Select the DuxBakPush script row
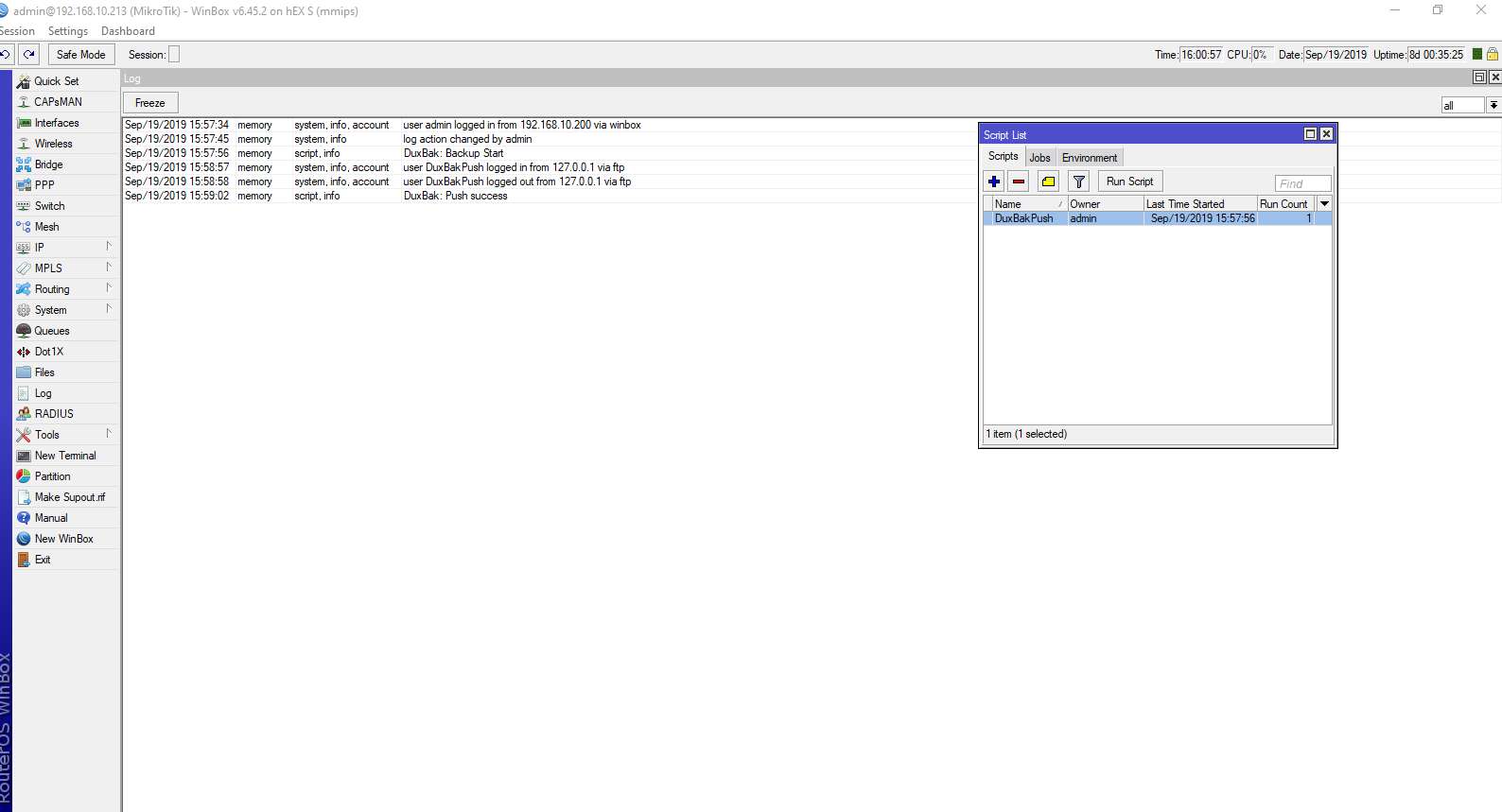This screenshot has width=1502, height=812. 1158,218
